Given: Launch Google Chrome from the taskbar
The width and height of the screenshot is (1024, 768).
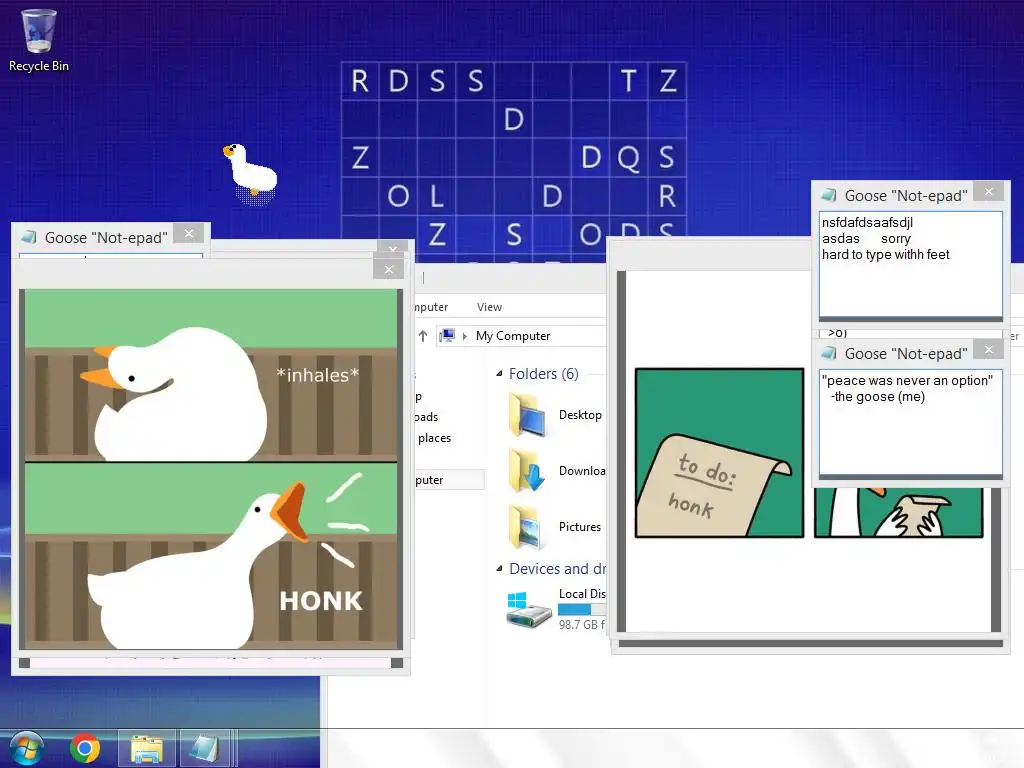Looking at the screenshot, I should [x=85, y=748].
